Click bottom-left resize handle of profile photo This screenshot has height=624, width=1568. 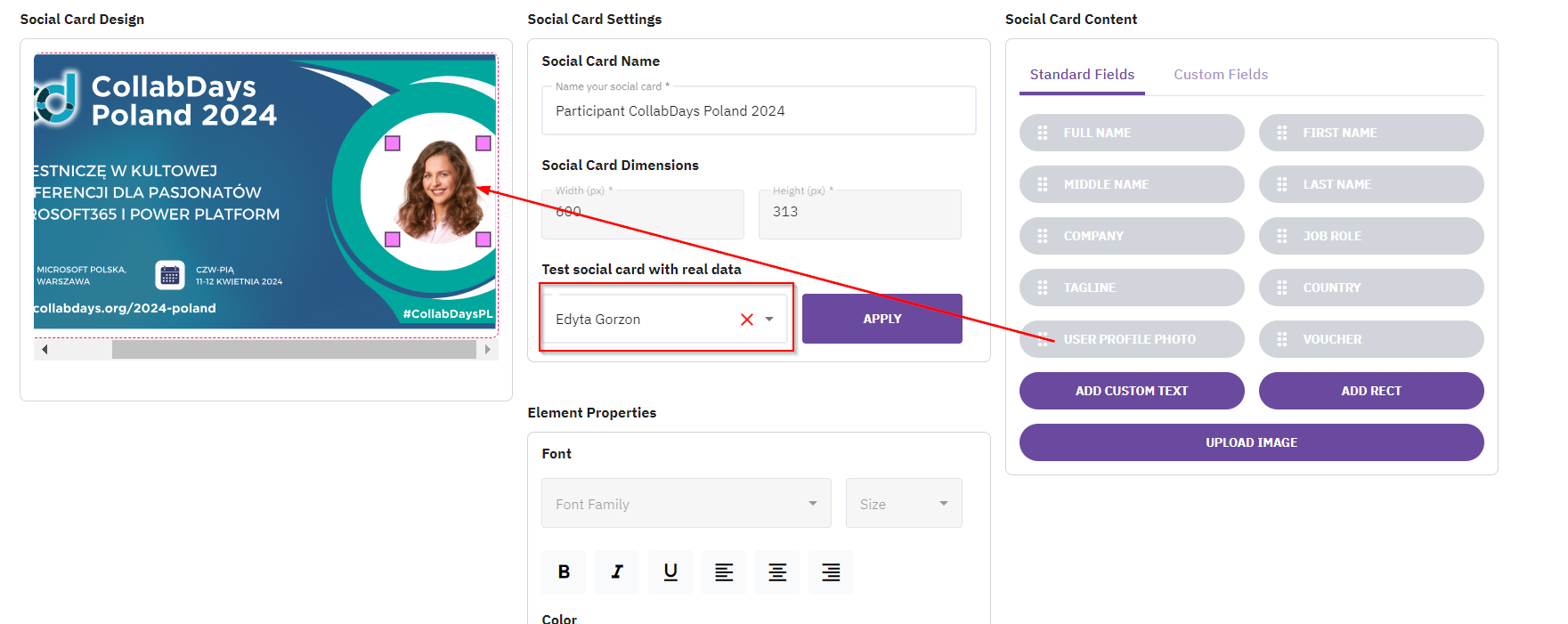pyautogui.click(x=393, y=239)
